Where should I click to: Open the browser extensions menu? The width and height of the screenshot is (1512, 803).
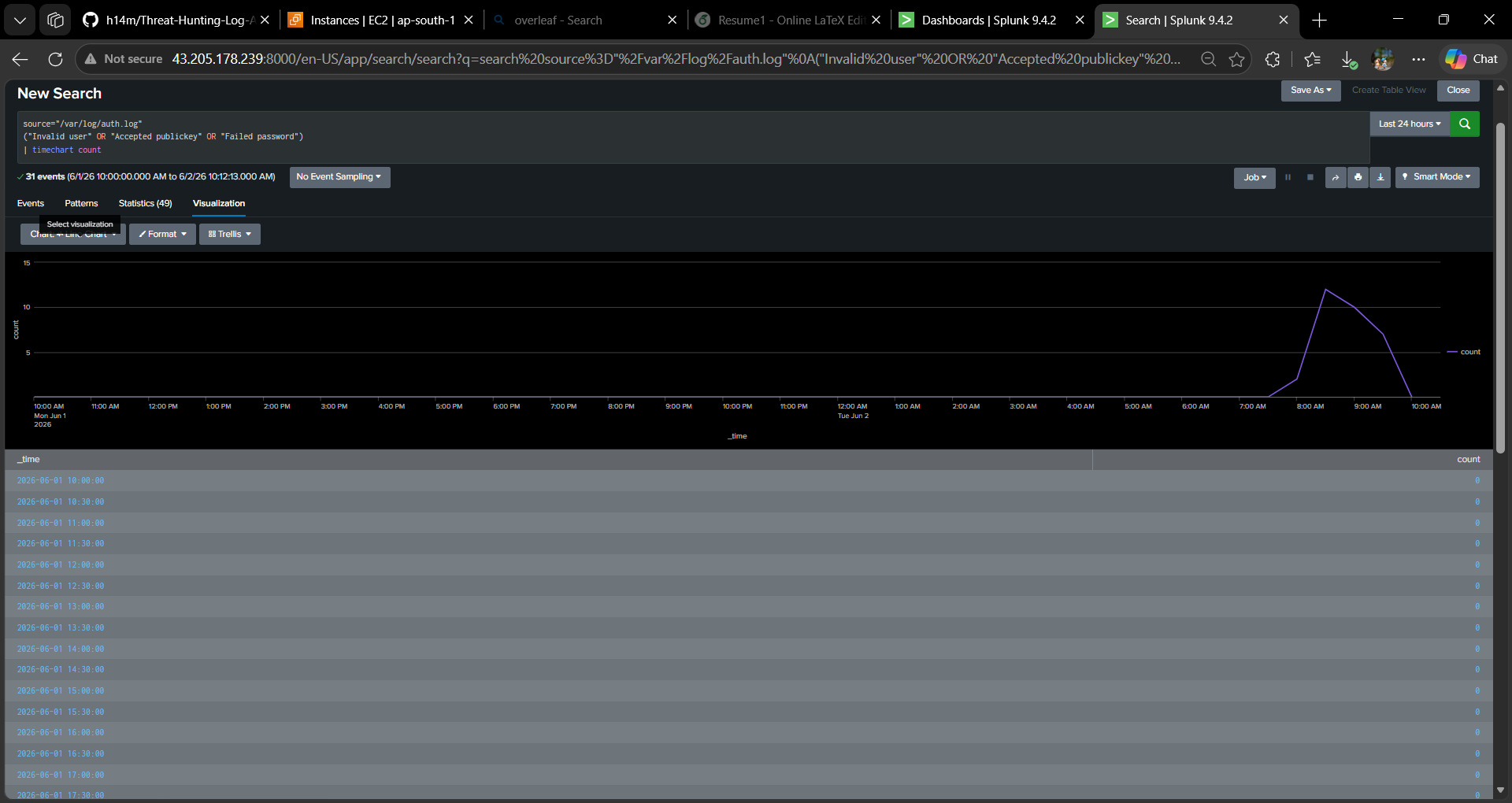[1273, 59]
